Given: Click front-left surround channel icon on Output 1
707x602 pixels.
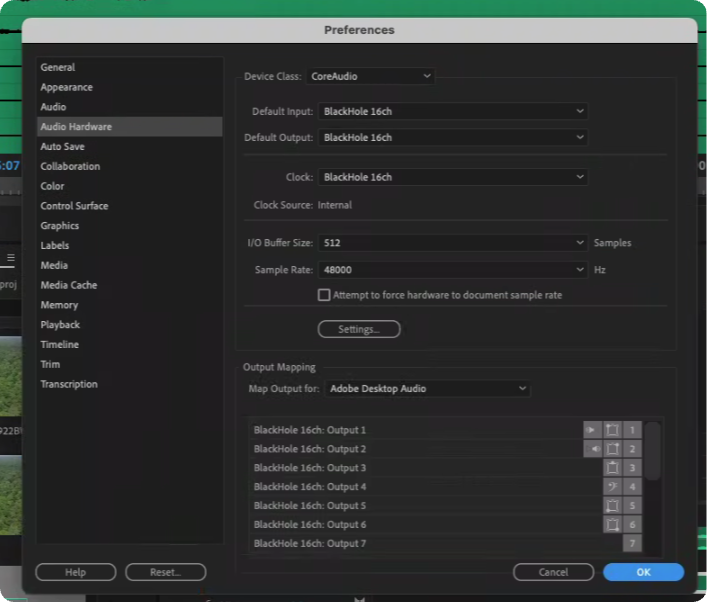Looking at the screenshot, I should pos(612,430).
